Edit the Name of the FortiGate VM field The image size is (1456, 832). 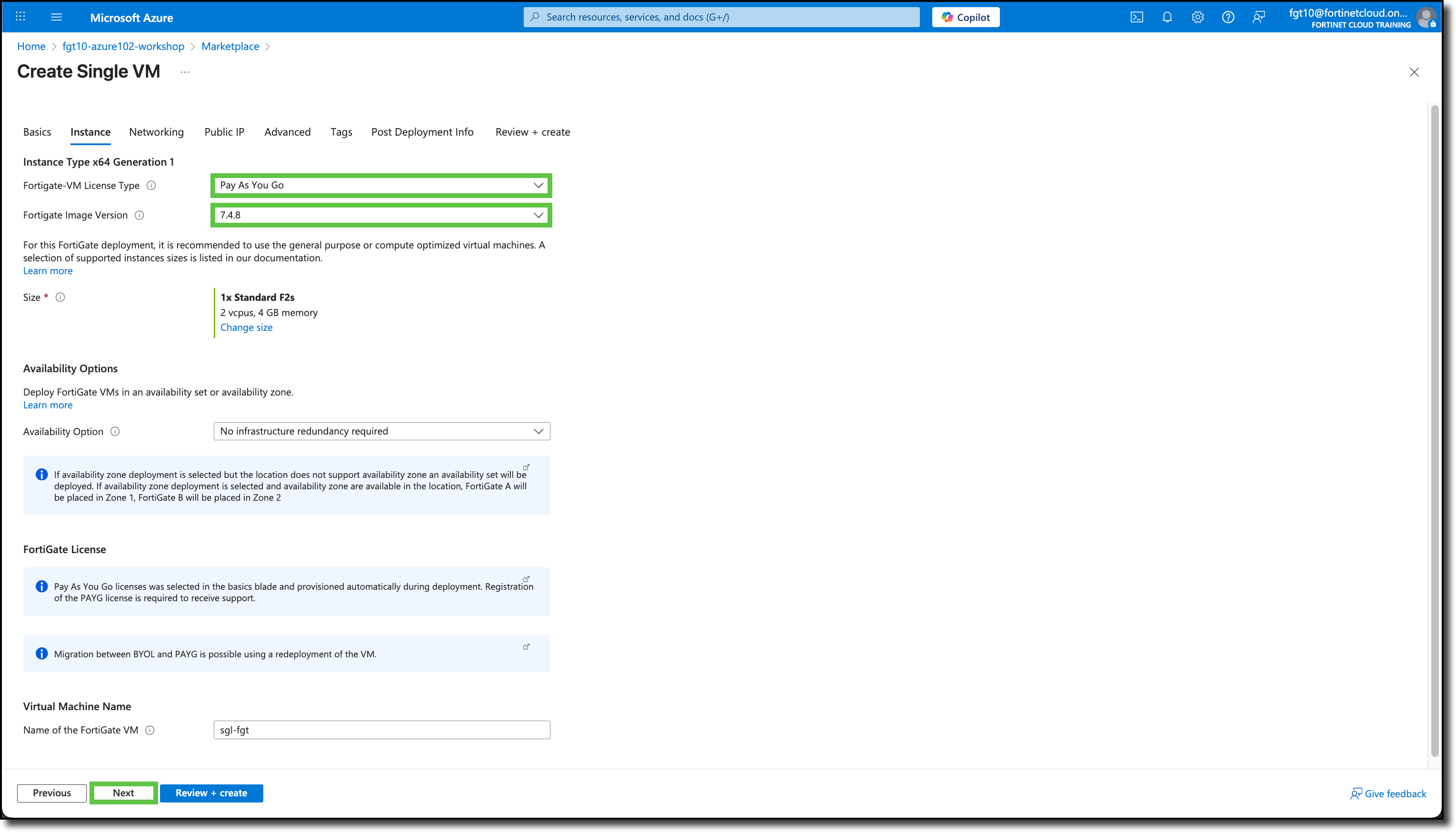coord(381,730)
